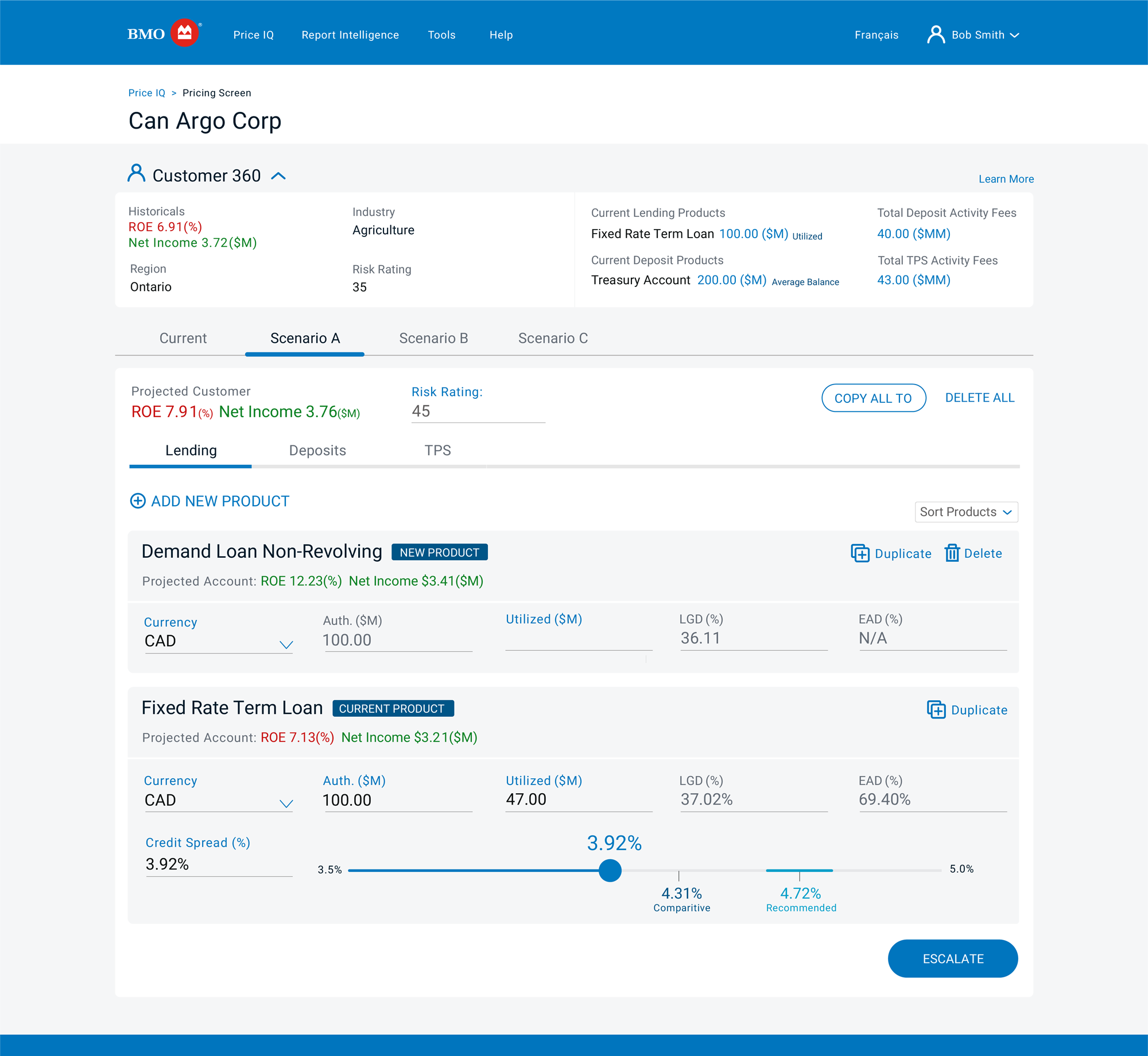Click the Duplicate icon for Fixed Rate Term Loan

(936, 710)
